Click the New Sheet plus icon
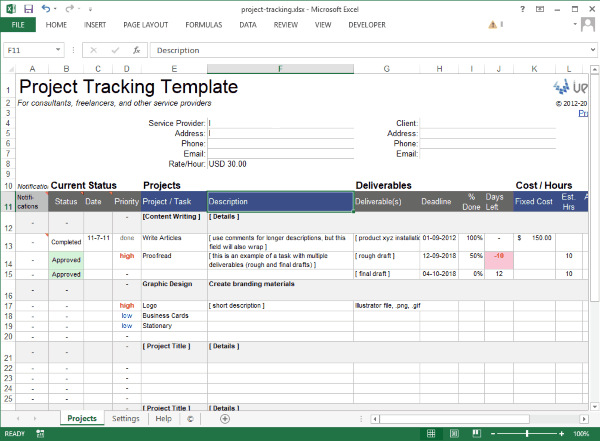The width and height of the screenshot is (600, 441). tap(225, 419)
